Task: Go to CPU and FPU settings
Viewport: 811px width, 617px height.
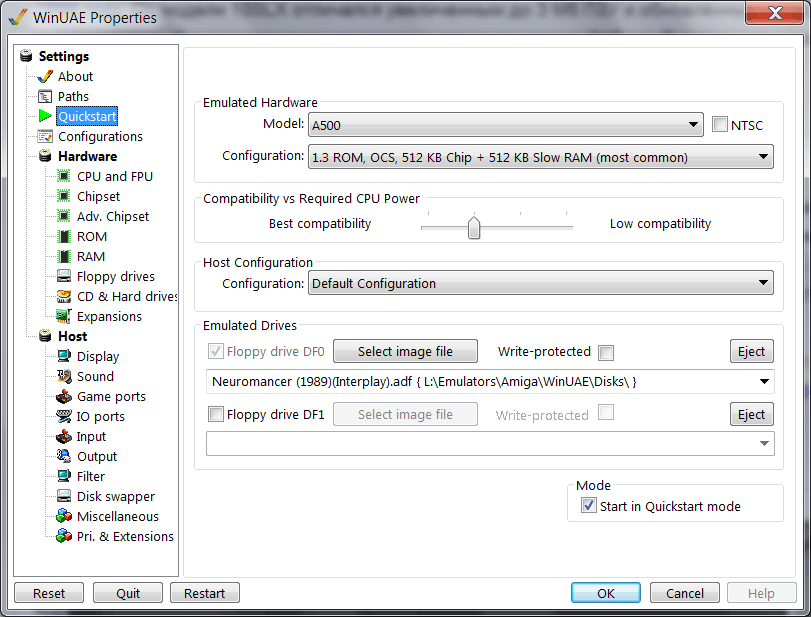Action: pos(115,176)
